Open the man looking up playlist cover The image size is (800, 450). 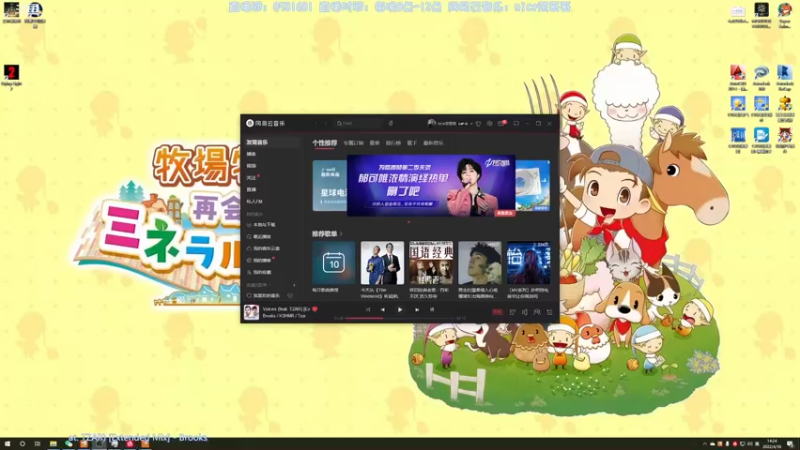point(480,263)
